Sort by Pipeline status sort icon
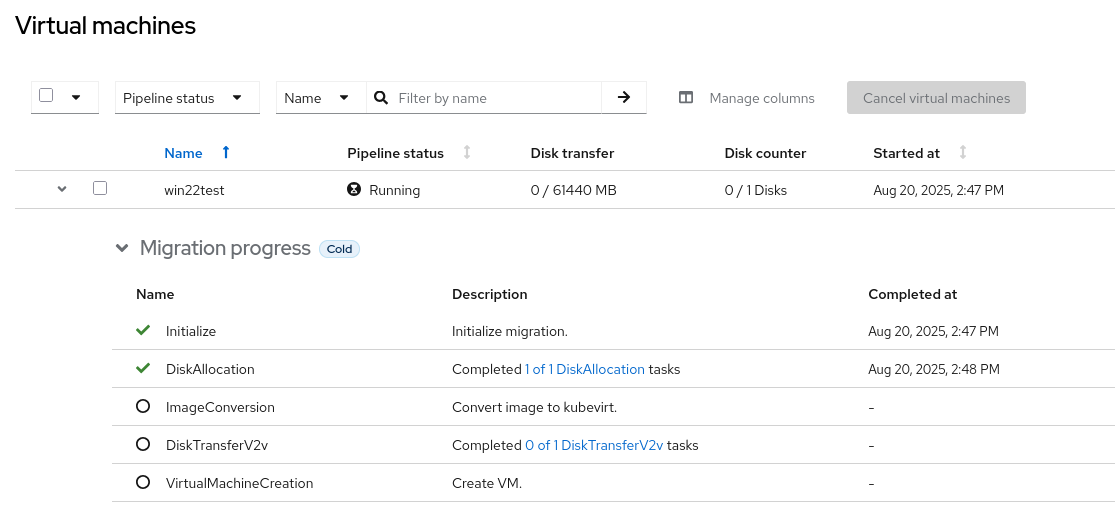Image resolution: width=1115 pixels, height=506 pixels. [467, 152]
